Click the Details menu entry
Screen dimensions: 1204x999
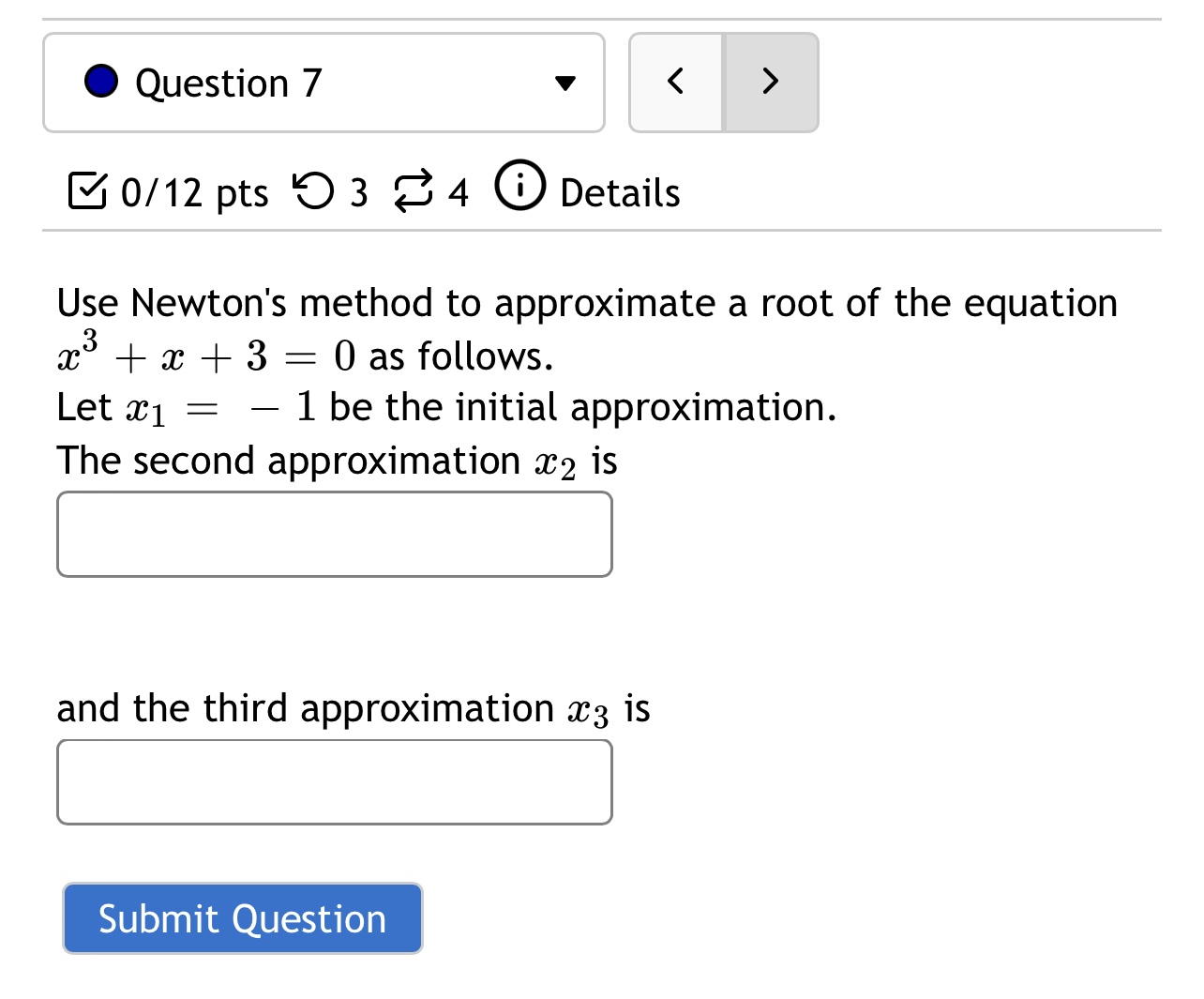pyautogui.click(x=619, y=190)
